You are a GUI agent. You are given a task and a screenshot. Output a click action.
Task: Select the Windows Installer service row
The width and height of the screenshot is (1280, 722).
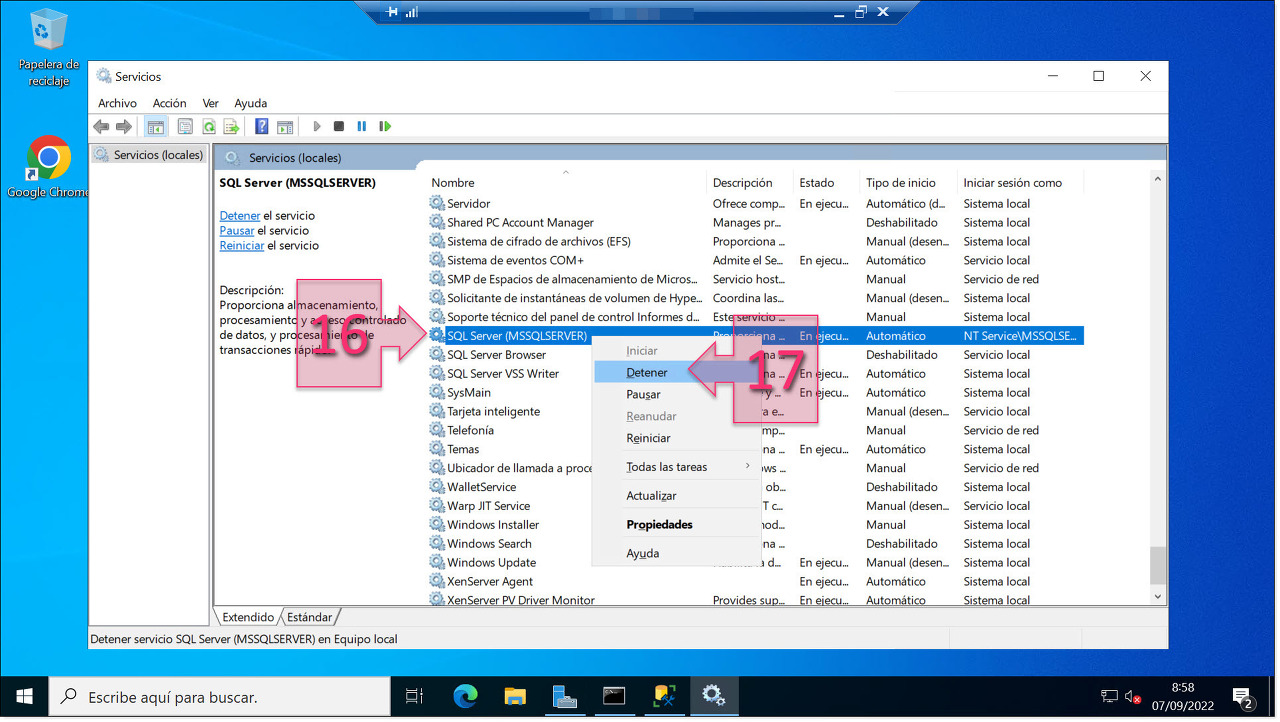tap(756, 525)
